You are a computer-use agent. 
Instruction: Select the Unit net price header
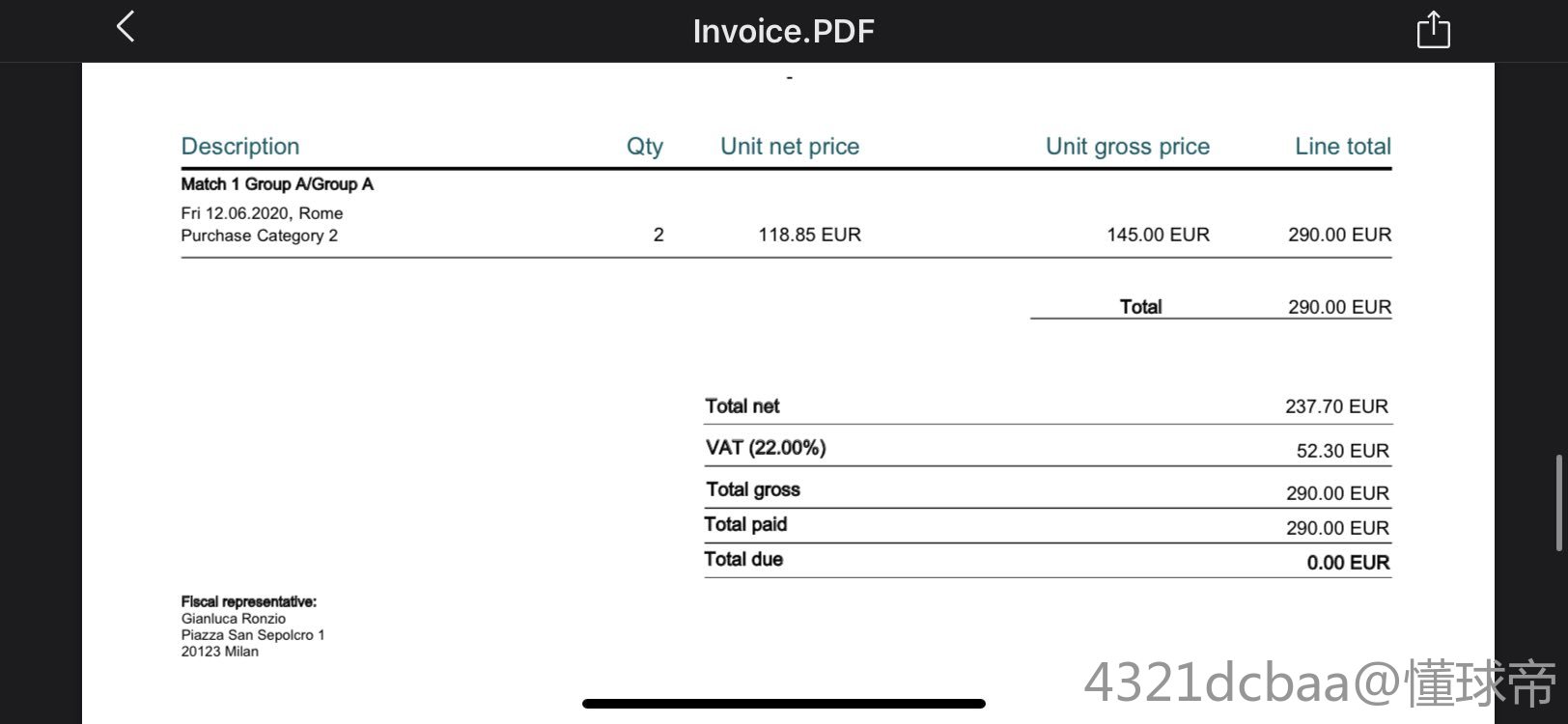click(789, 147)
